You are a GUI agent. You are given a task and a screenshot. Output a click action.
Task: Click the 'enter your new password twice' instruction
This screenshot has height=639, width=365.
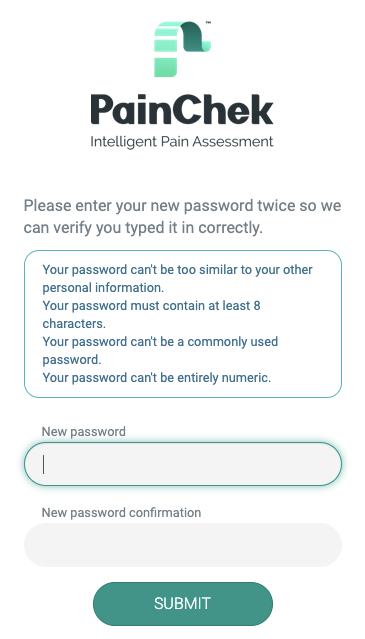pos(182,216)
